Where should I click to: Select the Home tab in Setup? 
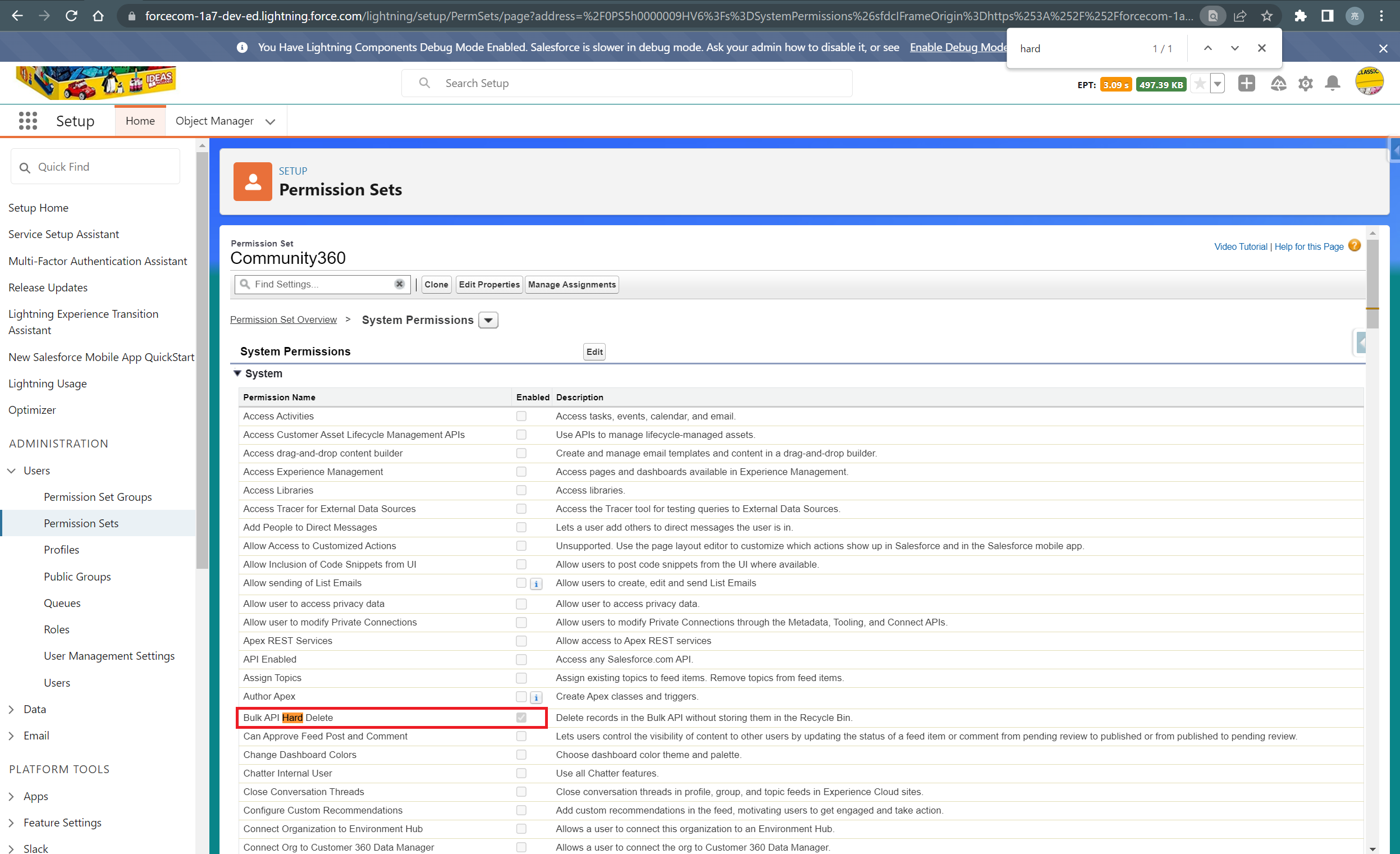(140, 121)
